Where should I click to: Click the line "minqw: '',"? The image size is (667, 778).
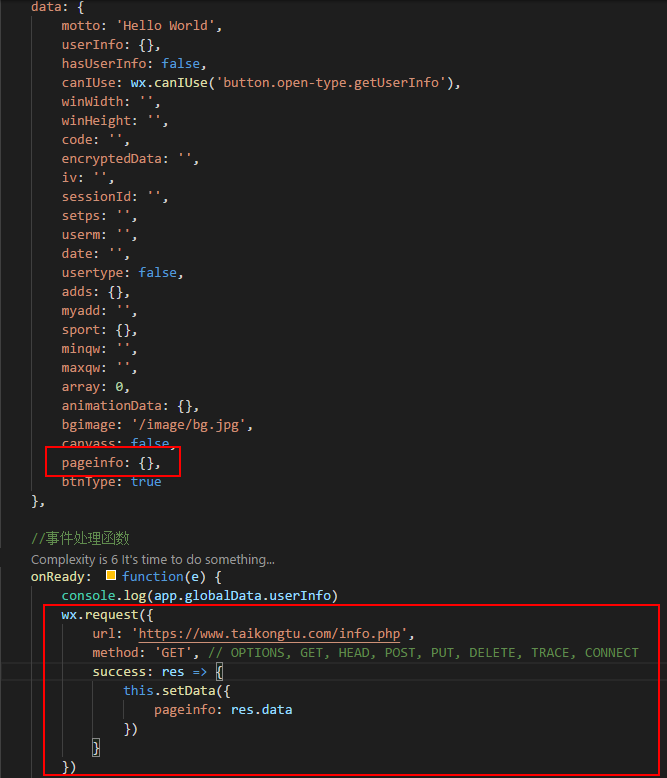(x=99, y=349)
